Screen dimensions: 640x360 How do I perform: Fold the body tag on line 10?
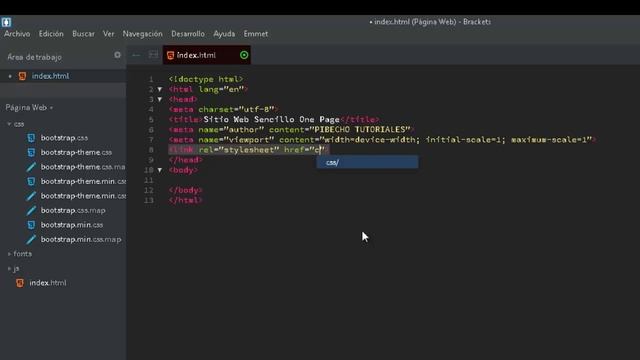[160, 170]
